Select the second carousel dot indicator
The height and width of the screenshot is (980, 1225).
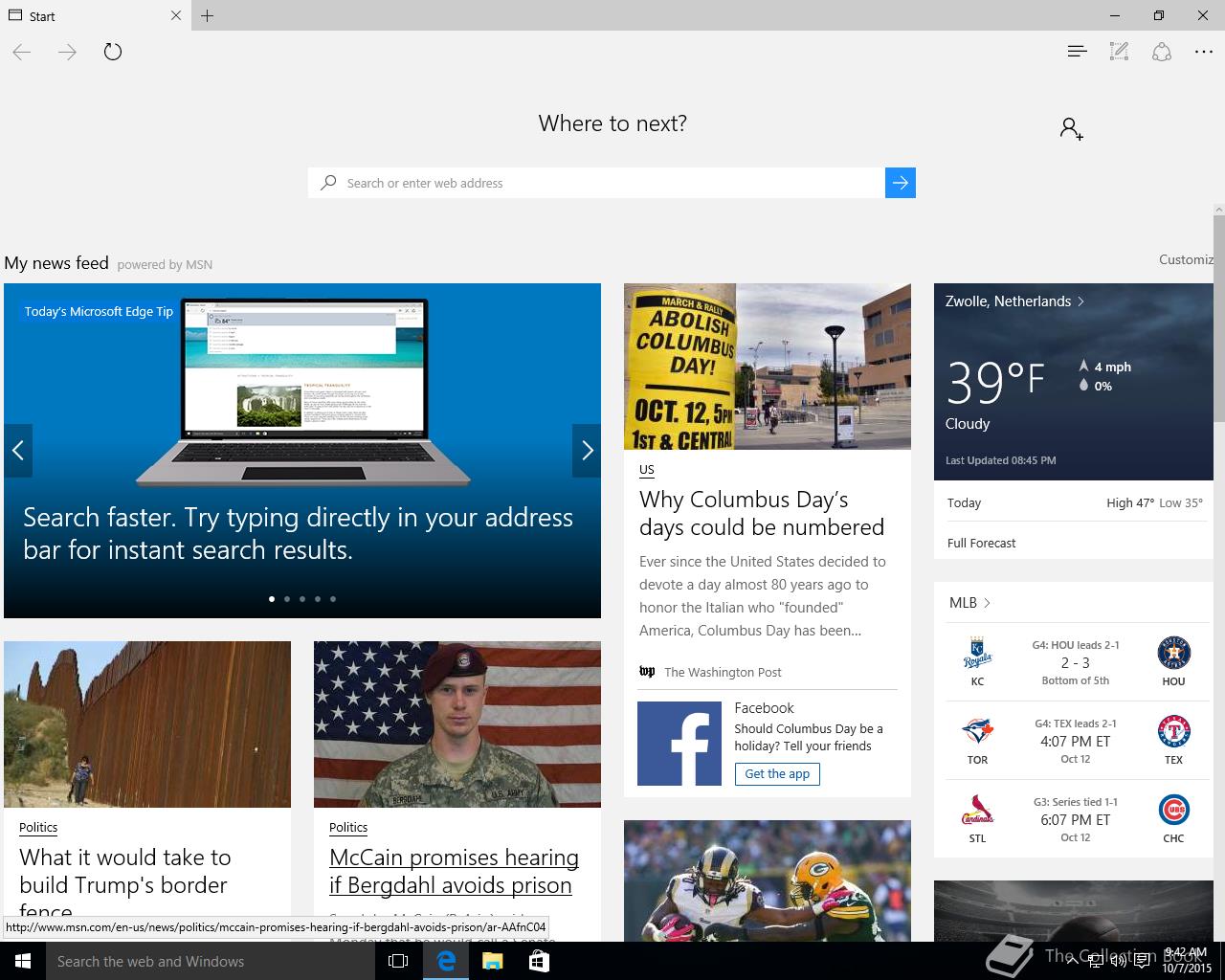287,599
